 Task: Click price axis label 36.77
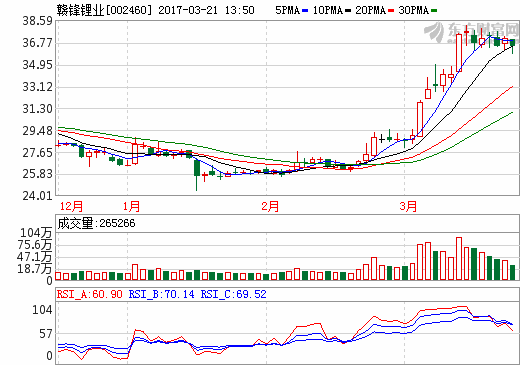click(37, 43)
